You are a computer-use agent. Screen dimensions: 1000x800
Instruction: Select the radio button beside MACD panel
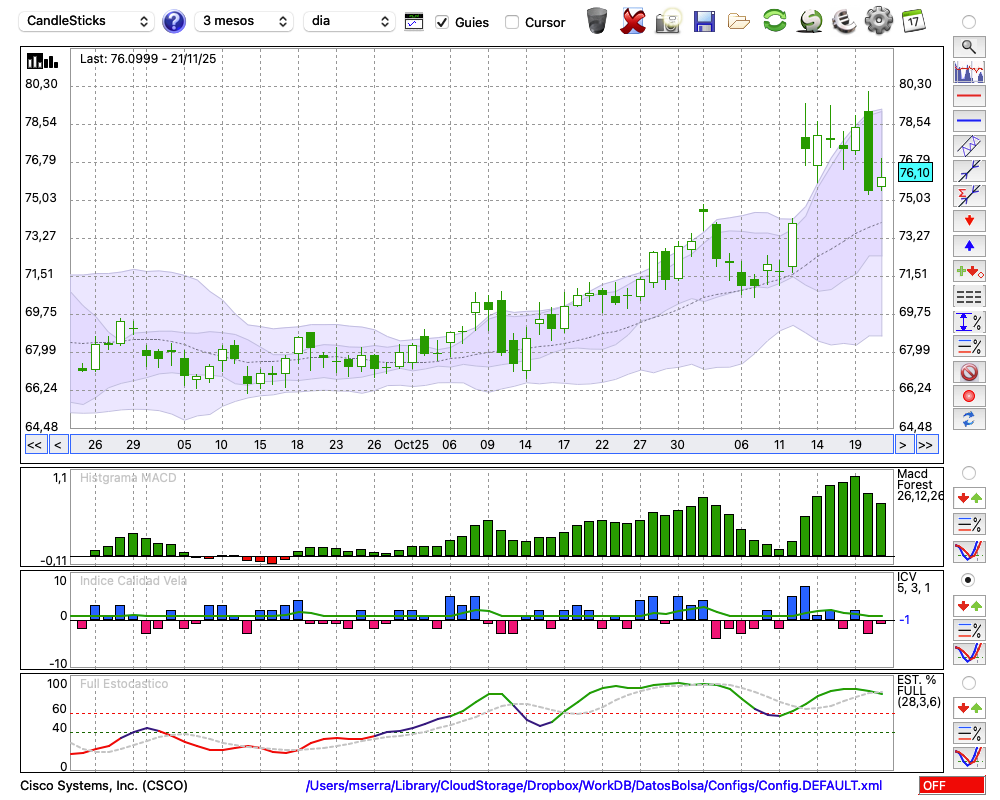(968, 473)
